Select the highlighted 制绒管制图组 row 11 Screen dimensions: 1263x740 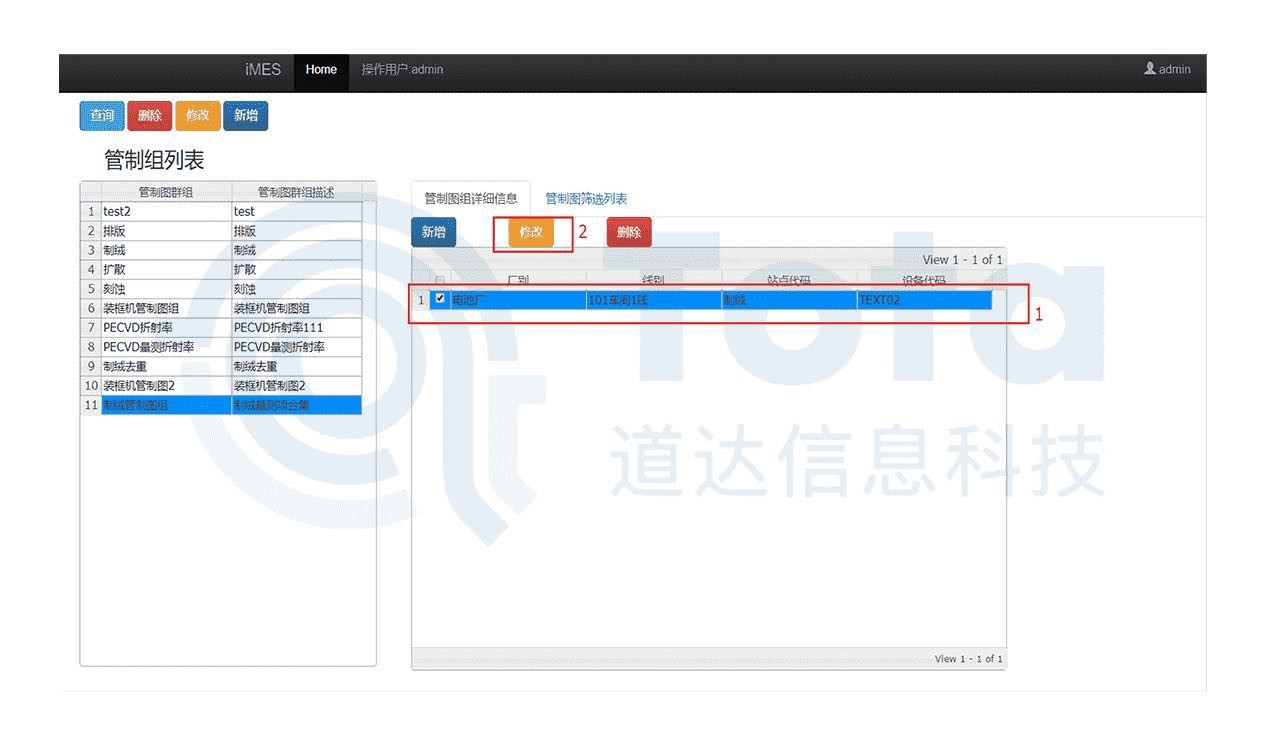click(221, 405)
